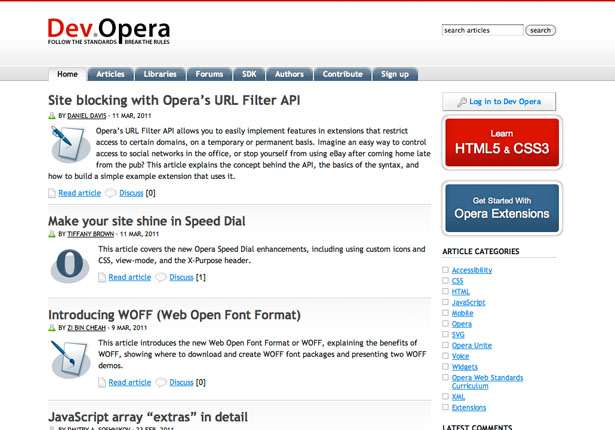Click the bullet icon beside Opera Unite category
The height and width of the screenshot is (430, 615).
click(x=445, y=345)
